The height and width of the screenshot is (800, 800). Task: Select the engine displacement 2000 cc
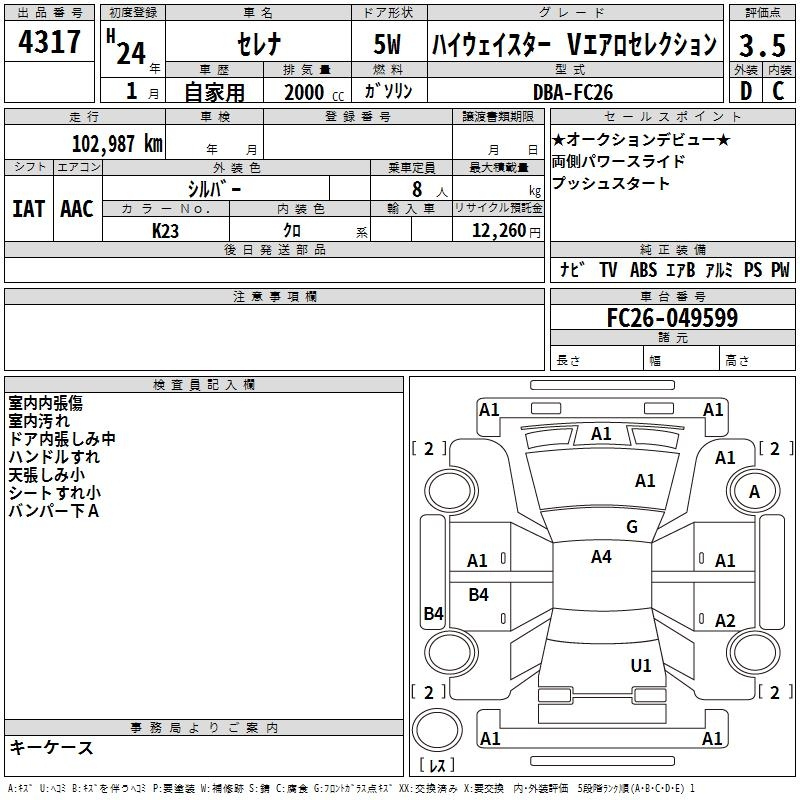pos(314,93)
